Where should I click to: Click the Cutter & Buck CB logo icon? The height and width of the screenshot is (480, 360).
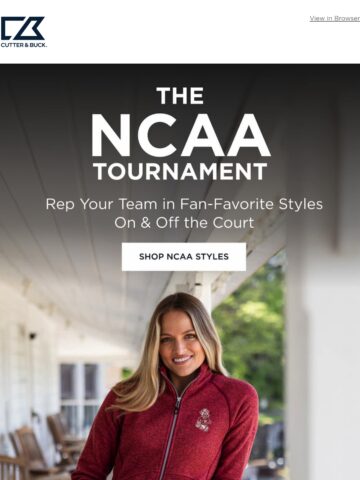[x=22, y=28]
